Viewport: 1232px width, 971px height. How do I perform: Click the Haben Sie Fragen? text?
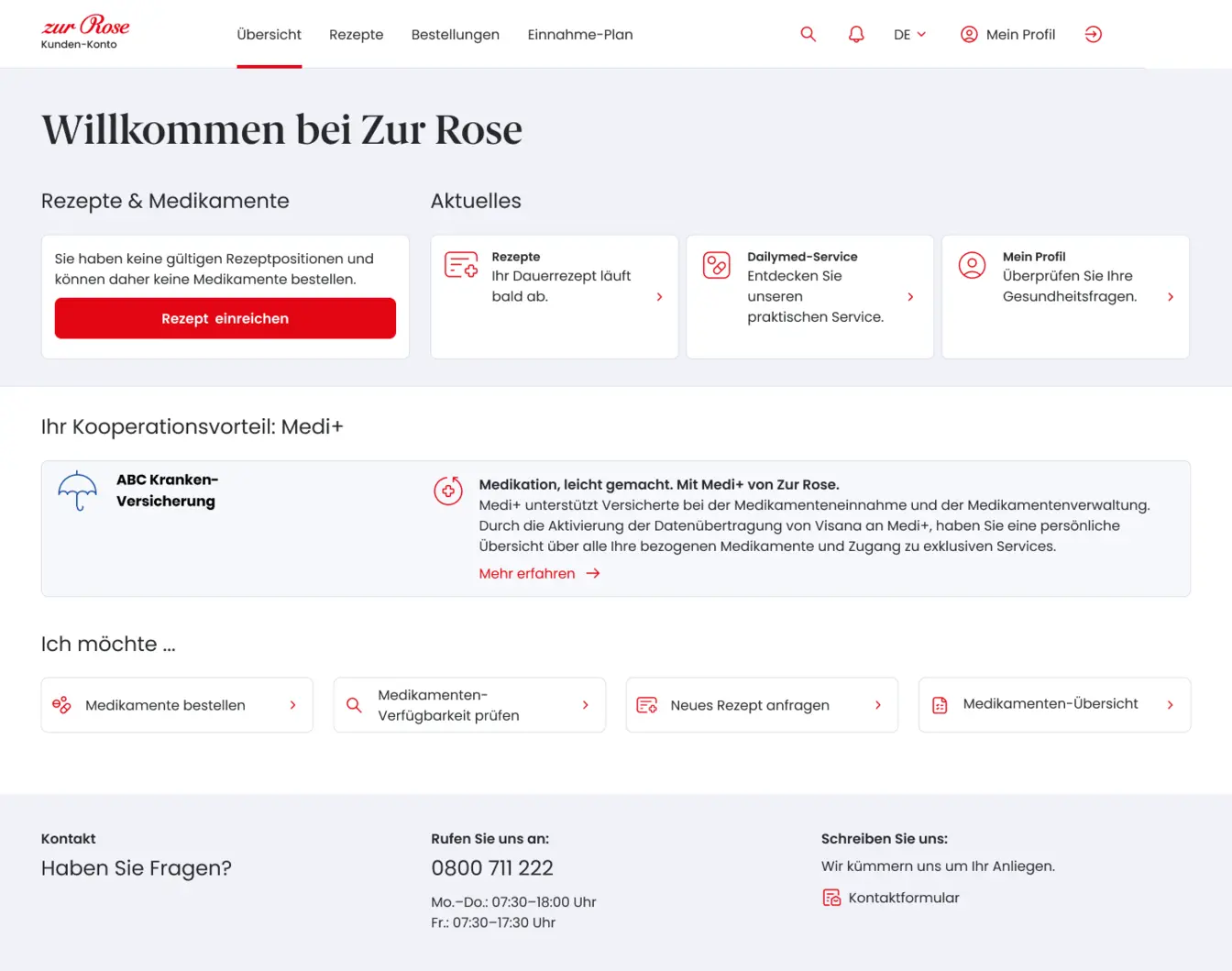click(x=137, y=868)
